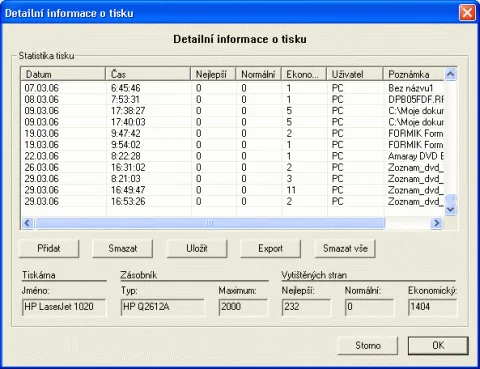Click the Nejlepší pages field showing 232
This screenshot has width=480, height=369.
click(306, 307)
